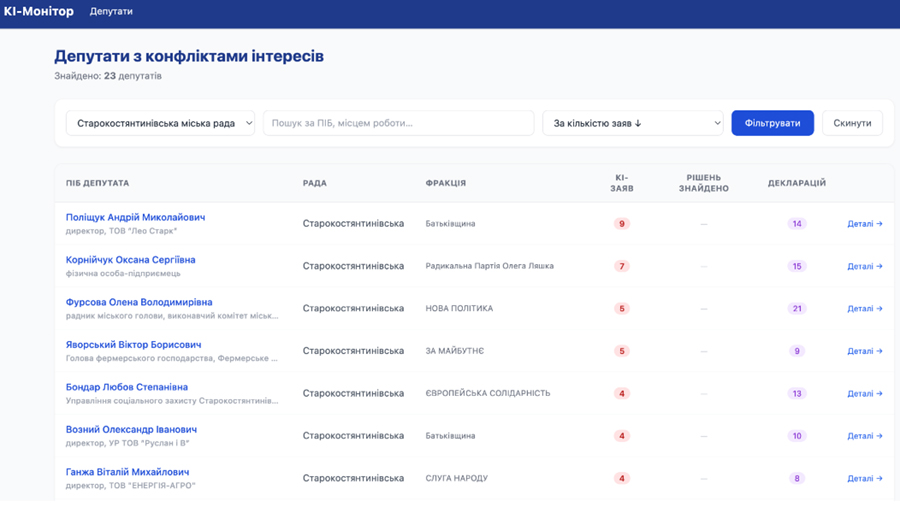Open Возний Олександр Іванович profile link
This screenshot has width=900, height=507.
[x=131, y=429]
